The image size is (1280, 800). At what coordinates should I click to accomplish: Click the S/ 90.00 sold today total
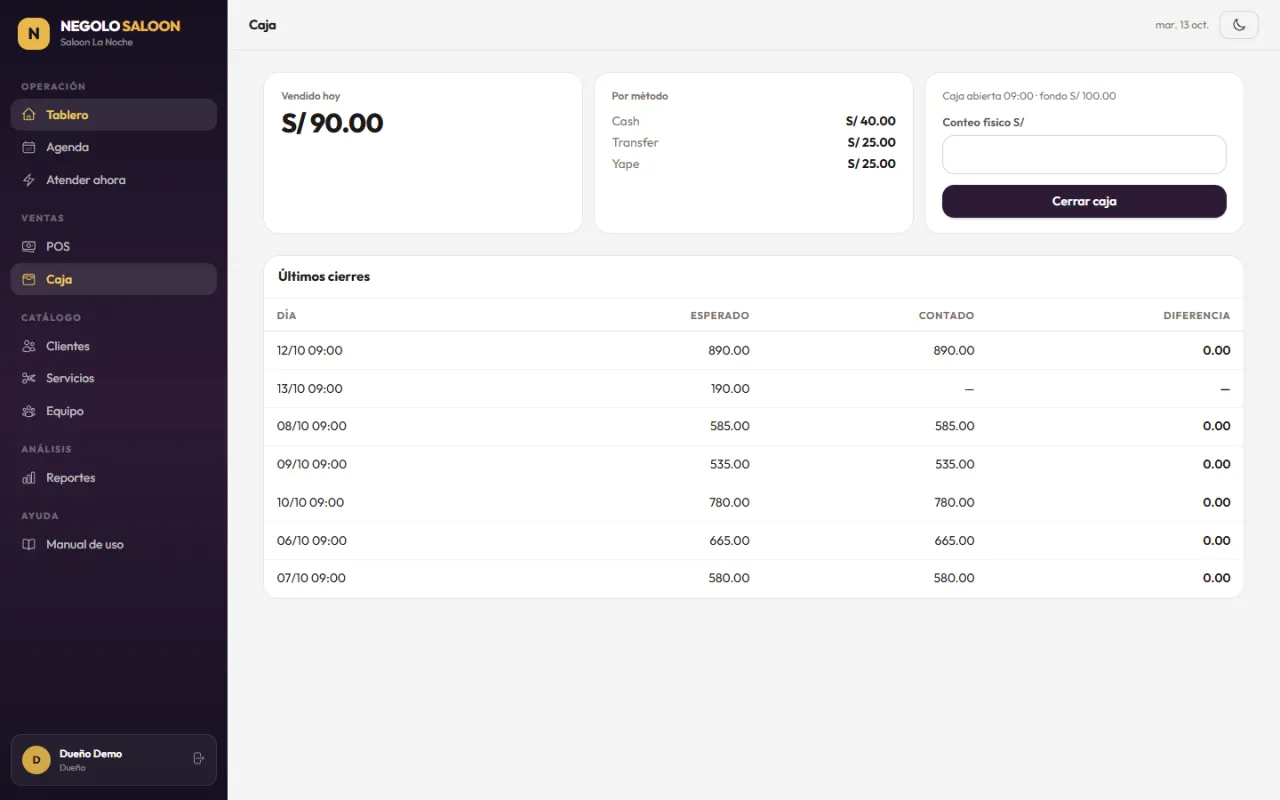pyautogui.click(x=332, y=123)
